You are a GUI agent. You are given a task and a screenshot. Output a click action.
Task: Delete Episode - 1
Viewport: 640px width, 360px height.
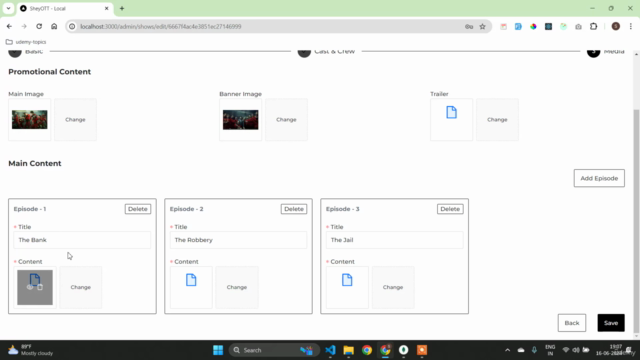[x=138, y=209]
